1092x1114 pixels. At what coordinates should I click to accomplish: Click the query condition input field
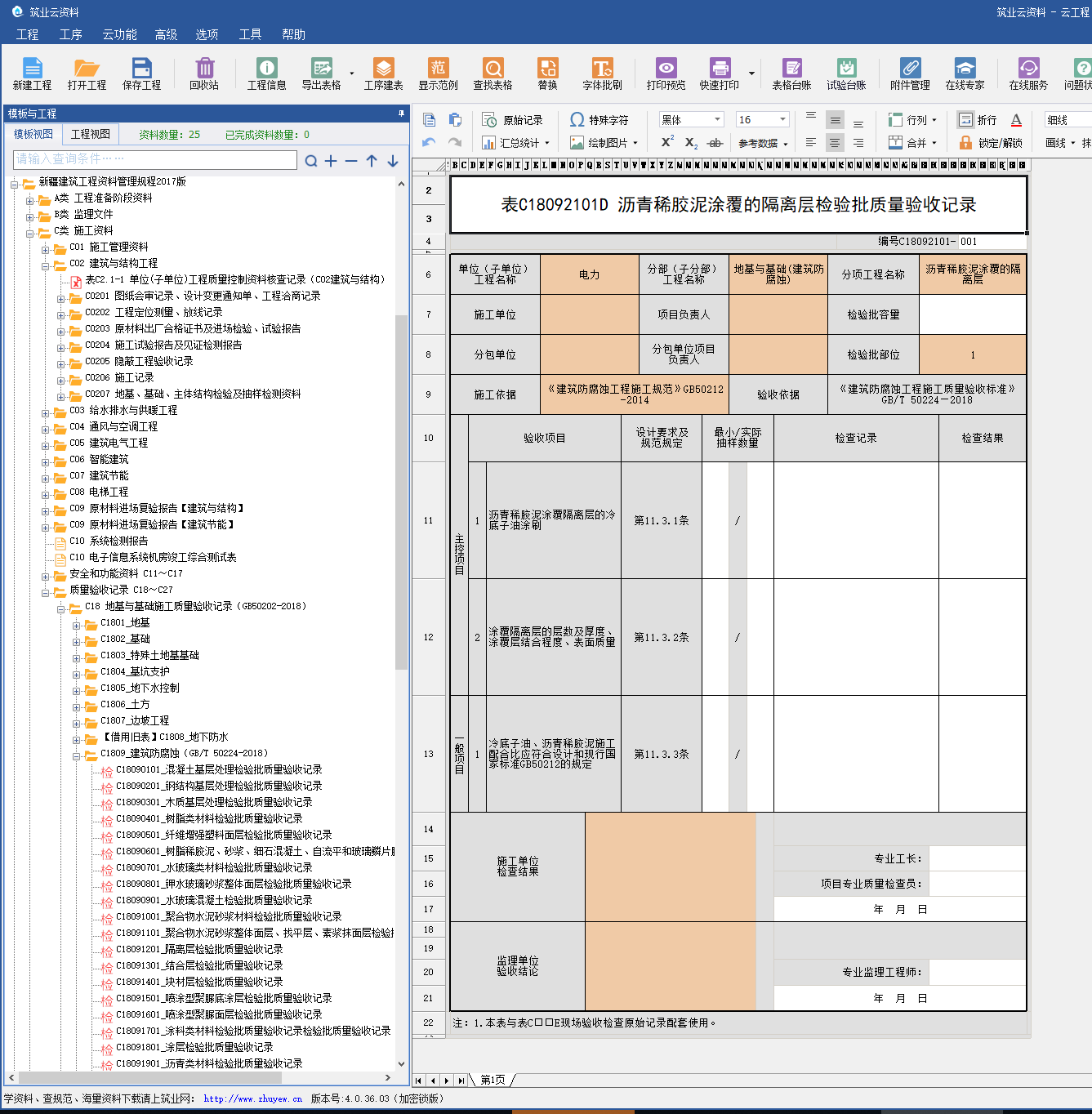tap(155, 159)
